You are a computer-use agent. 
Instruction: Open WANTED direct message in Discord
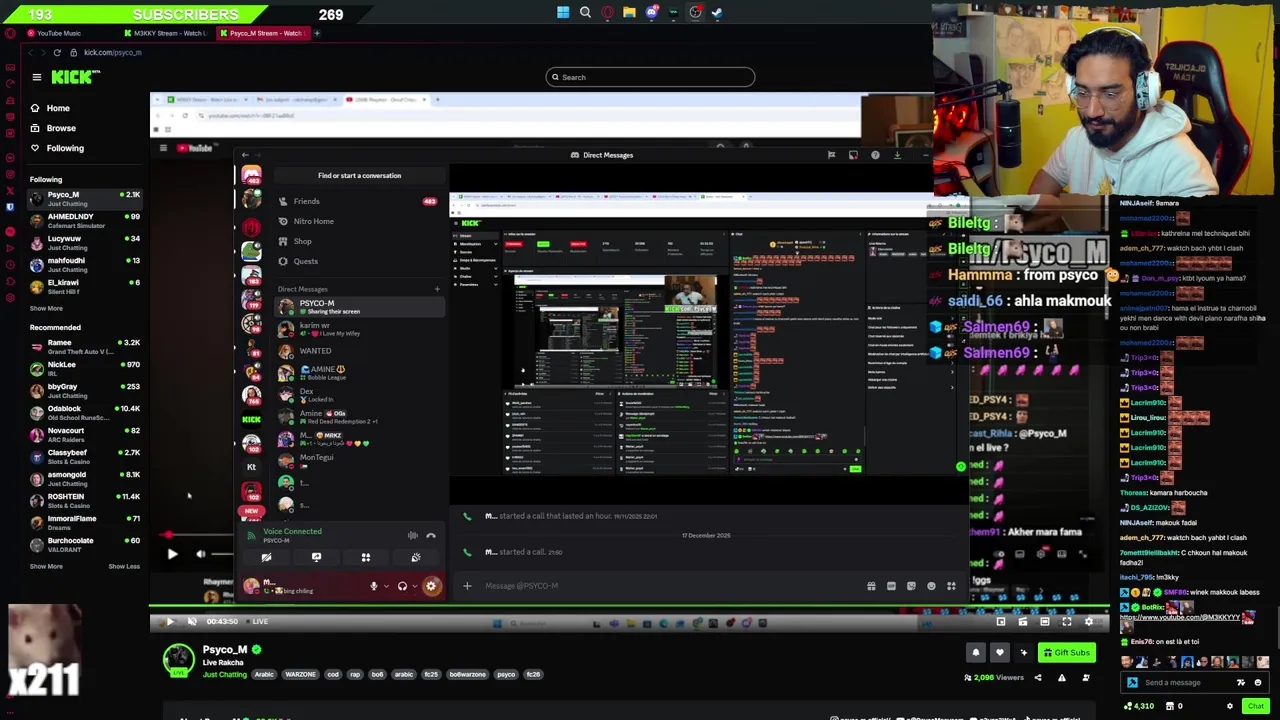click(360, 351)
